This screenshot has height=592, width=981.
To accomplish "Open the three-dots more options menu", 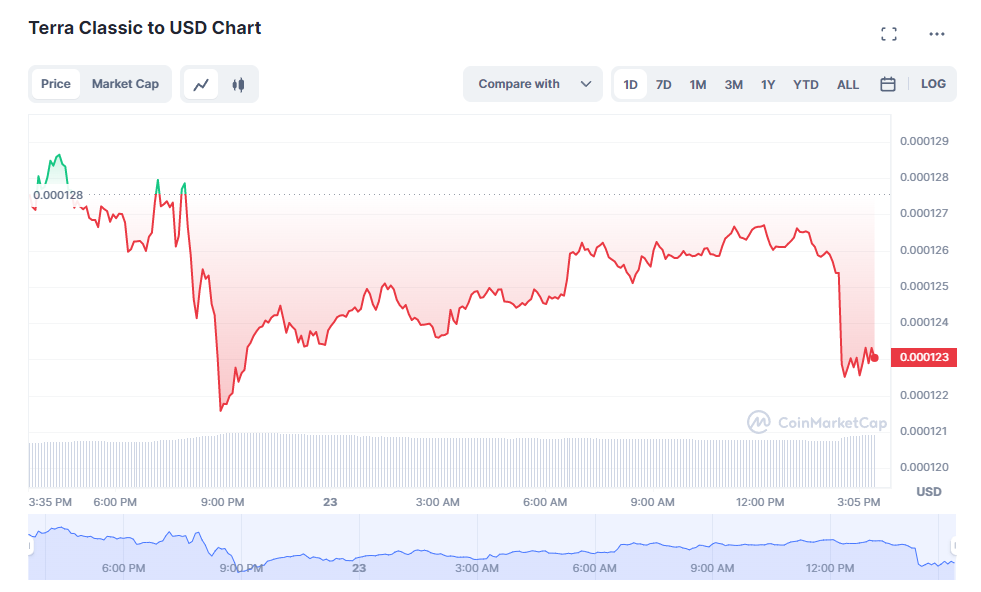I will (x=936, y=34).
